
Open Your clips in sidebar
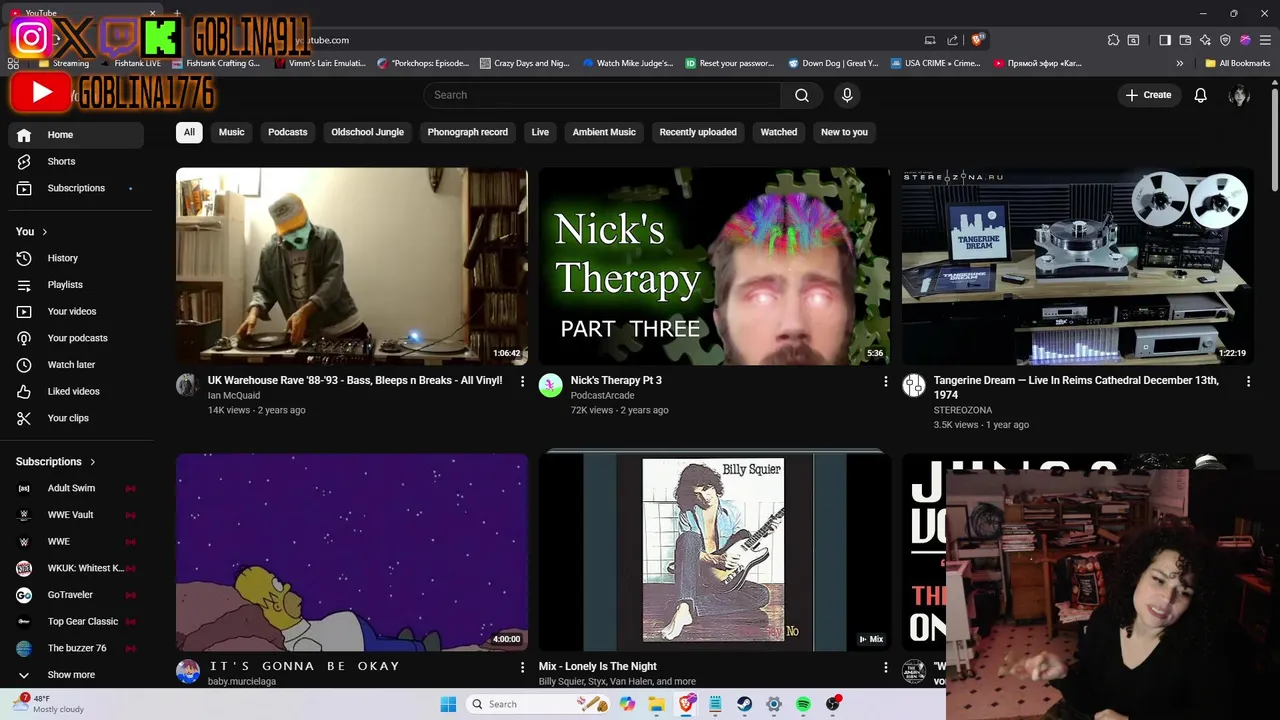point(76,418)
